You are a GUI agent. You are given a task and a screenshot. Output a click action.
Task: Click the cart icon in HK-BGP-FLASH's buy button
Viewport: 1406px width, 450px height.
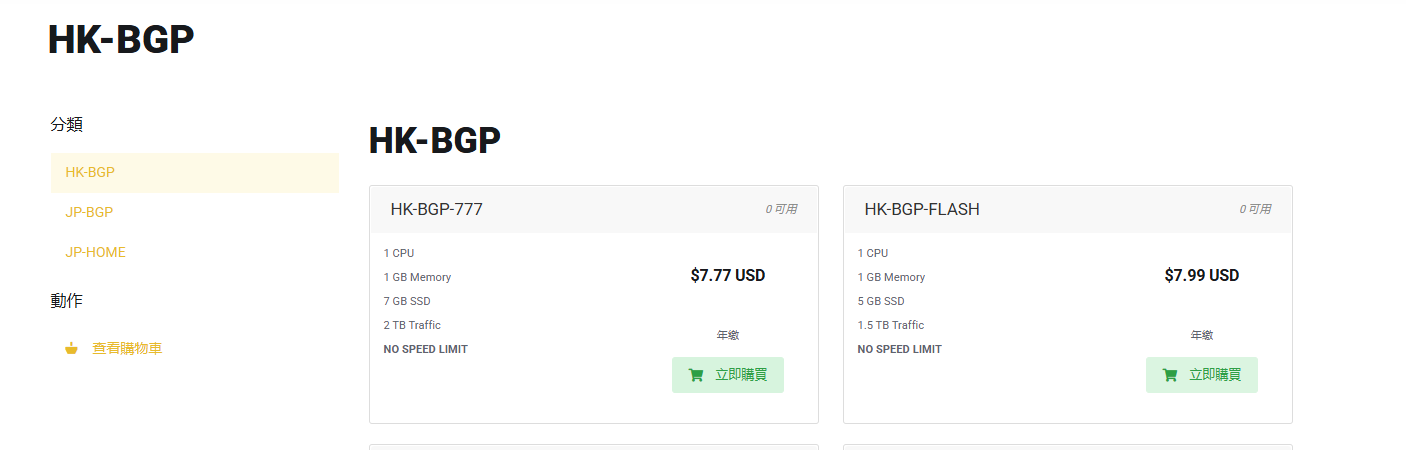pos(1170,375)
